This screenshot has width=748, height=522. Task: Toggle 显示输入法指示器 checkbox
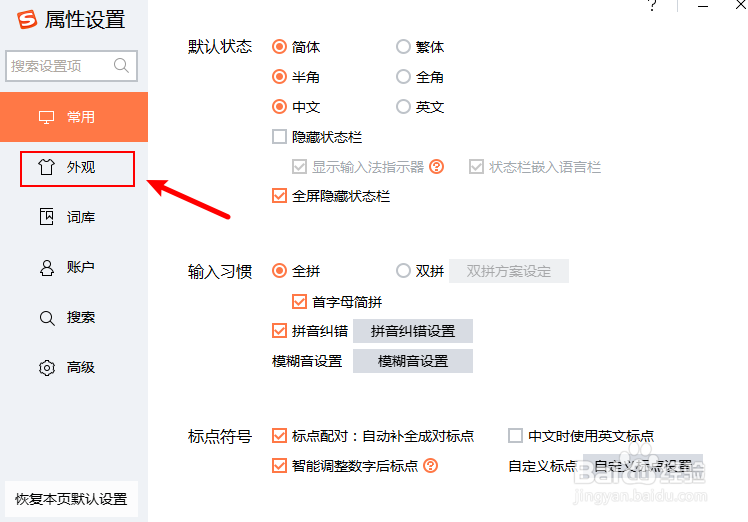[299, 167]
